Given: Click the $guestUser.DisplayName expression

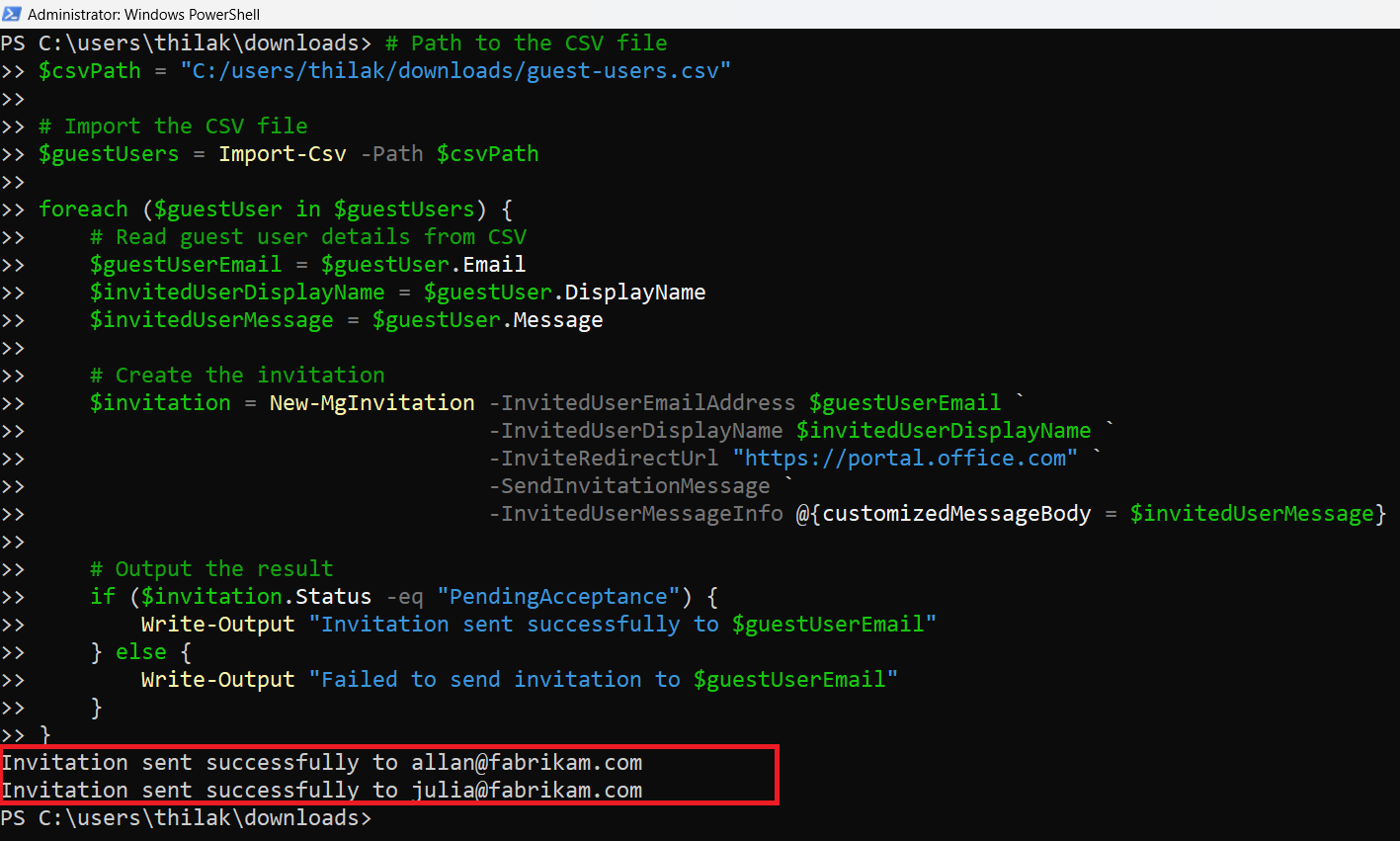Looking at the screenshot, I should 564,293.
